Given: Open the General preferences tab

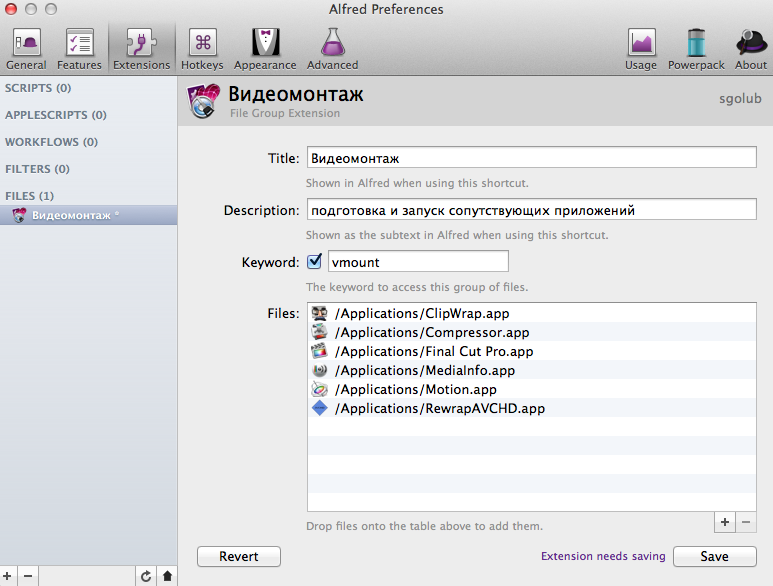Looking at the screenshot, I should pos(26,49).
